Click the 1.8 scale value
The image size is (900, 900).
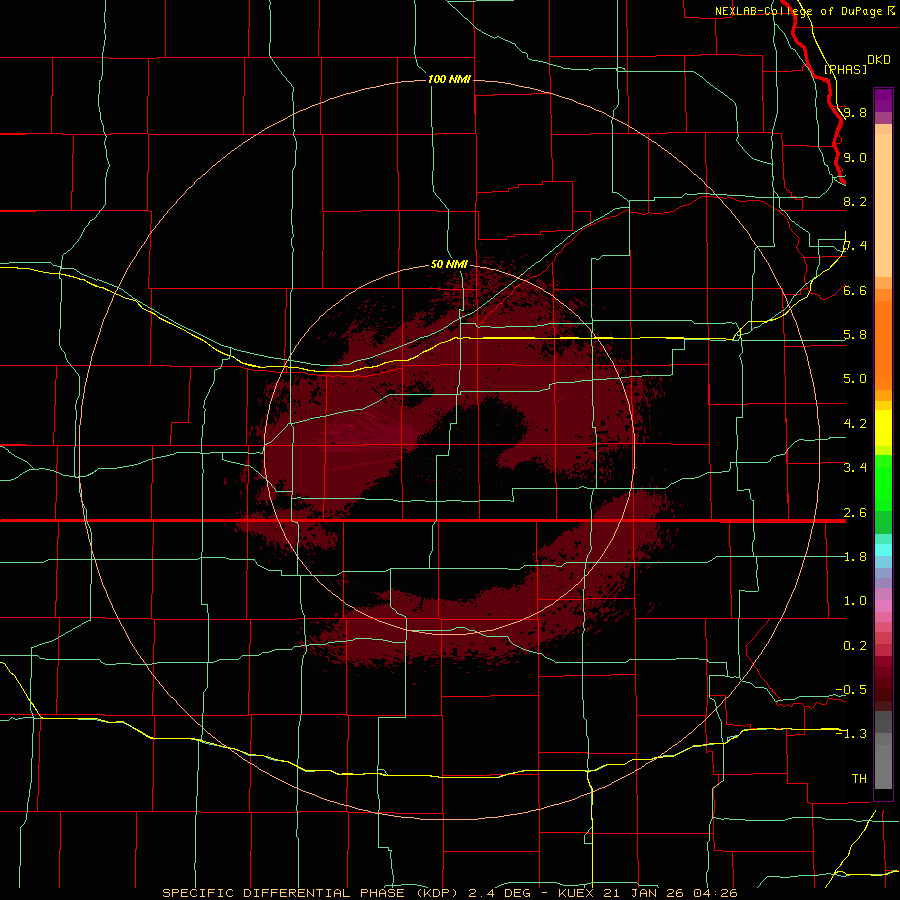click(x=855, y=557)
